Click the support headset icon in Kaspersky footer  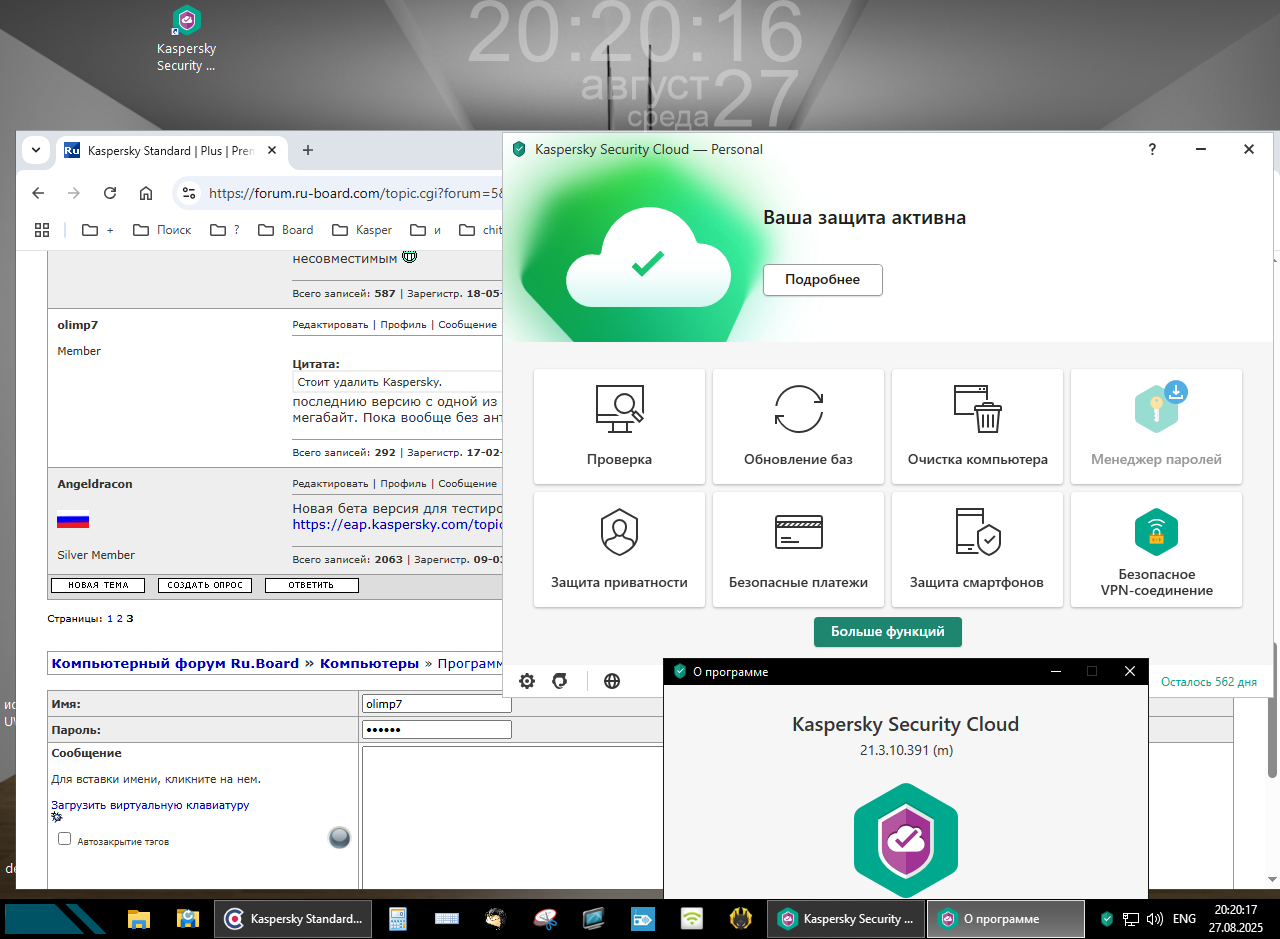[x=560, y=681]
